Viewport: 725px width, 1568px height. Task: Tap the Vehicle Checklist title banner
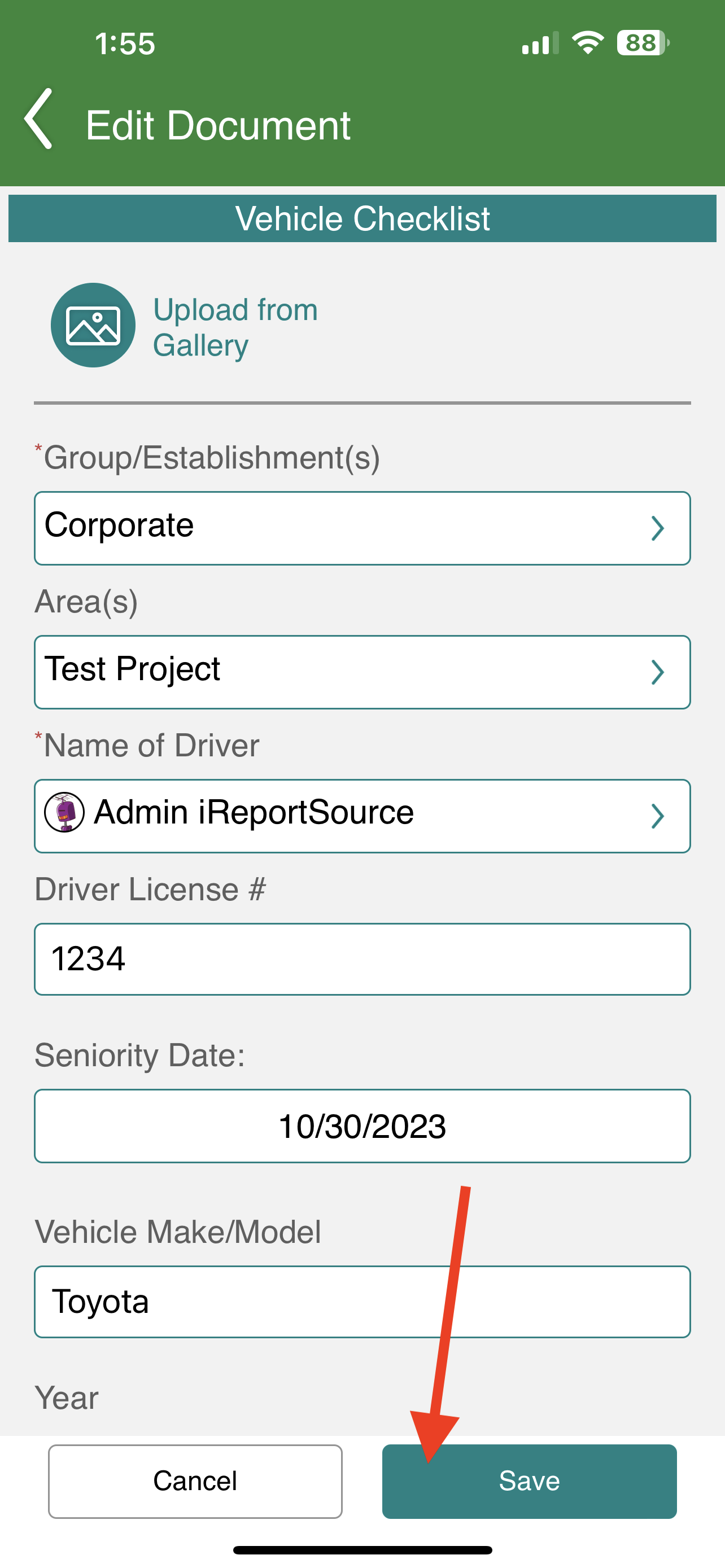tap(362, 218)
